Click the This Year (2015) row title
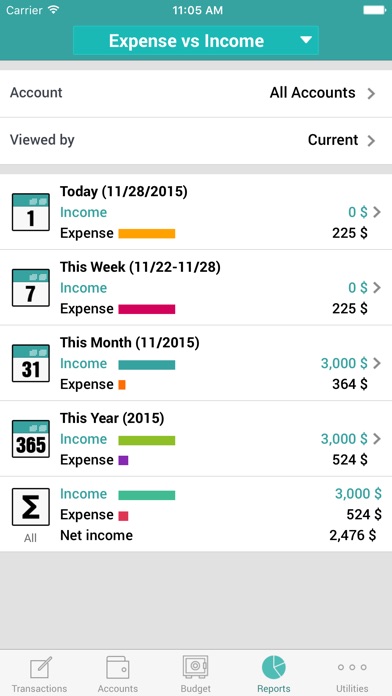Viewport: 392px width, 696px height. 112,418
